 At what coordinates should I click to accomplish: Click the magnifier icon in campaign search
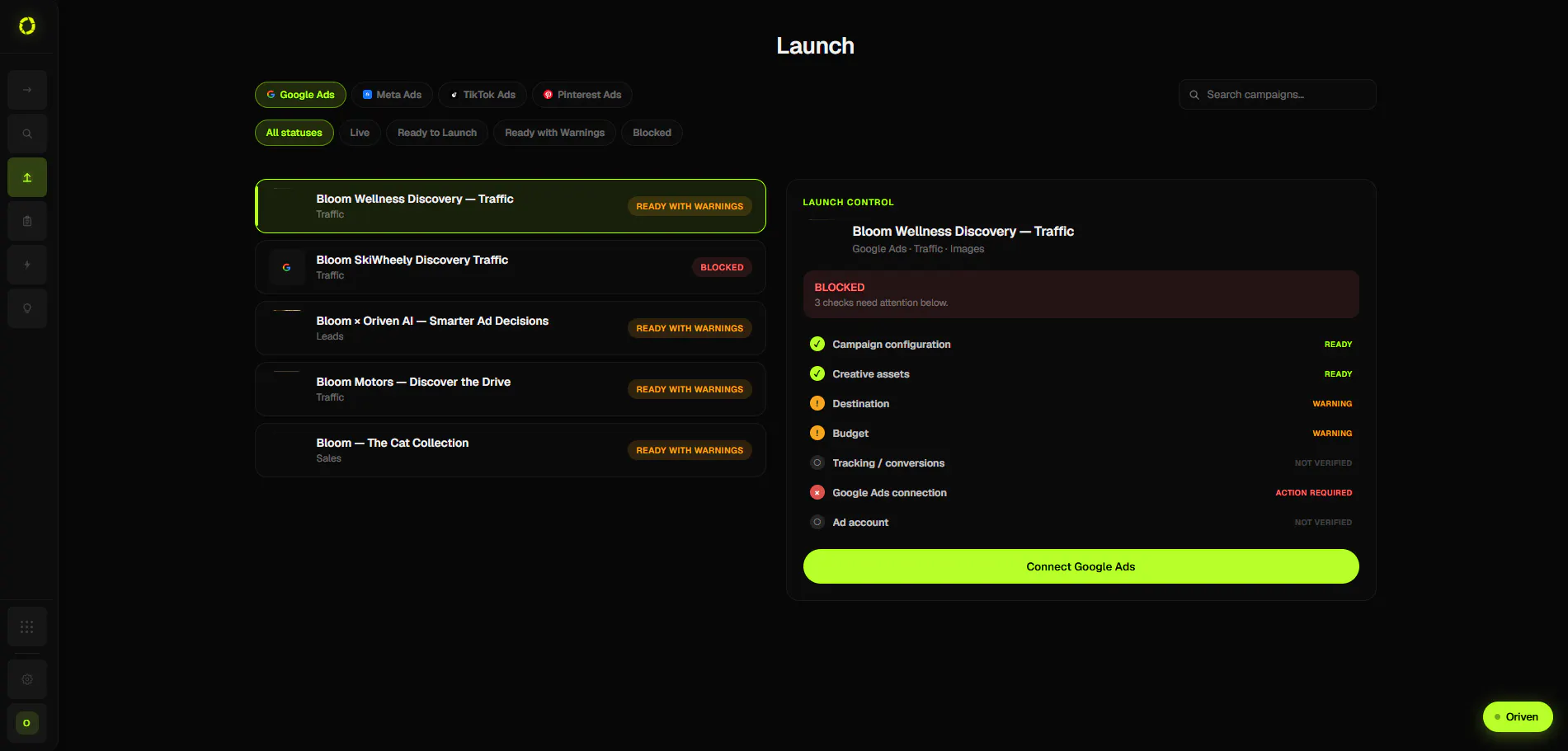(x=1194, y=95)
